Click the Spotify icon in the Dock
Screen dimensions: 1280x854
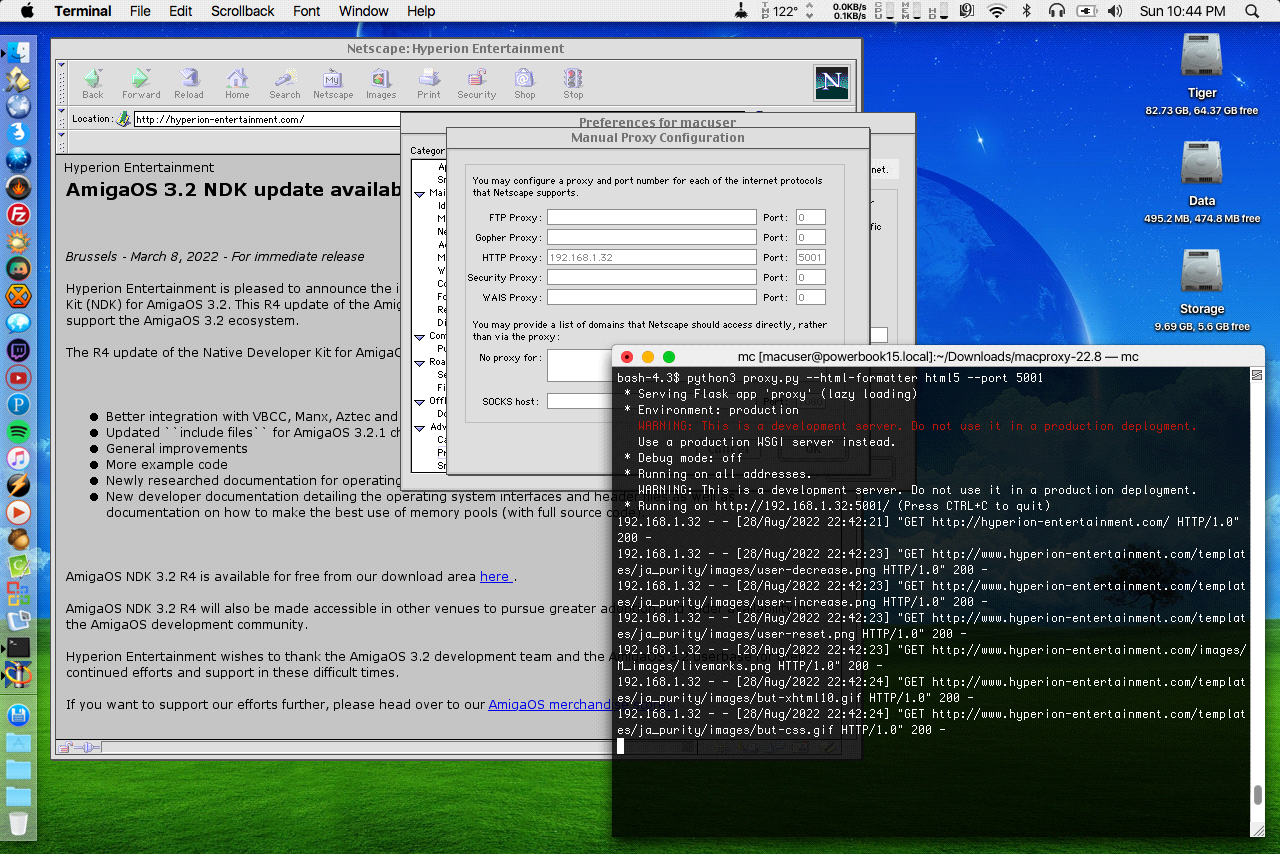coord(18,432)
